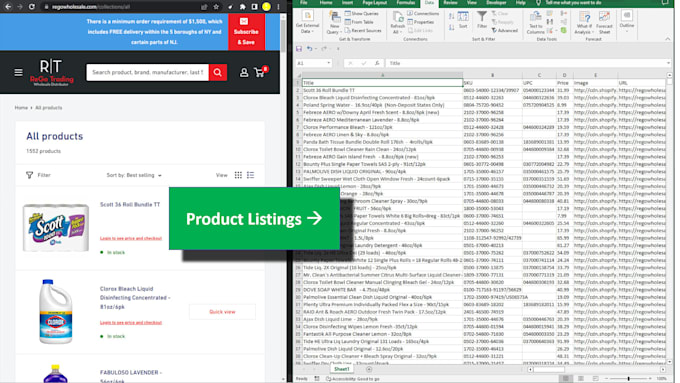Switch to grid view icon
The height and width of the screenshot is (383, 680).
pos(238,175)
